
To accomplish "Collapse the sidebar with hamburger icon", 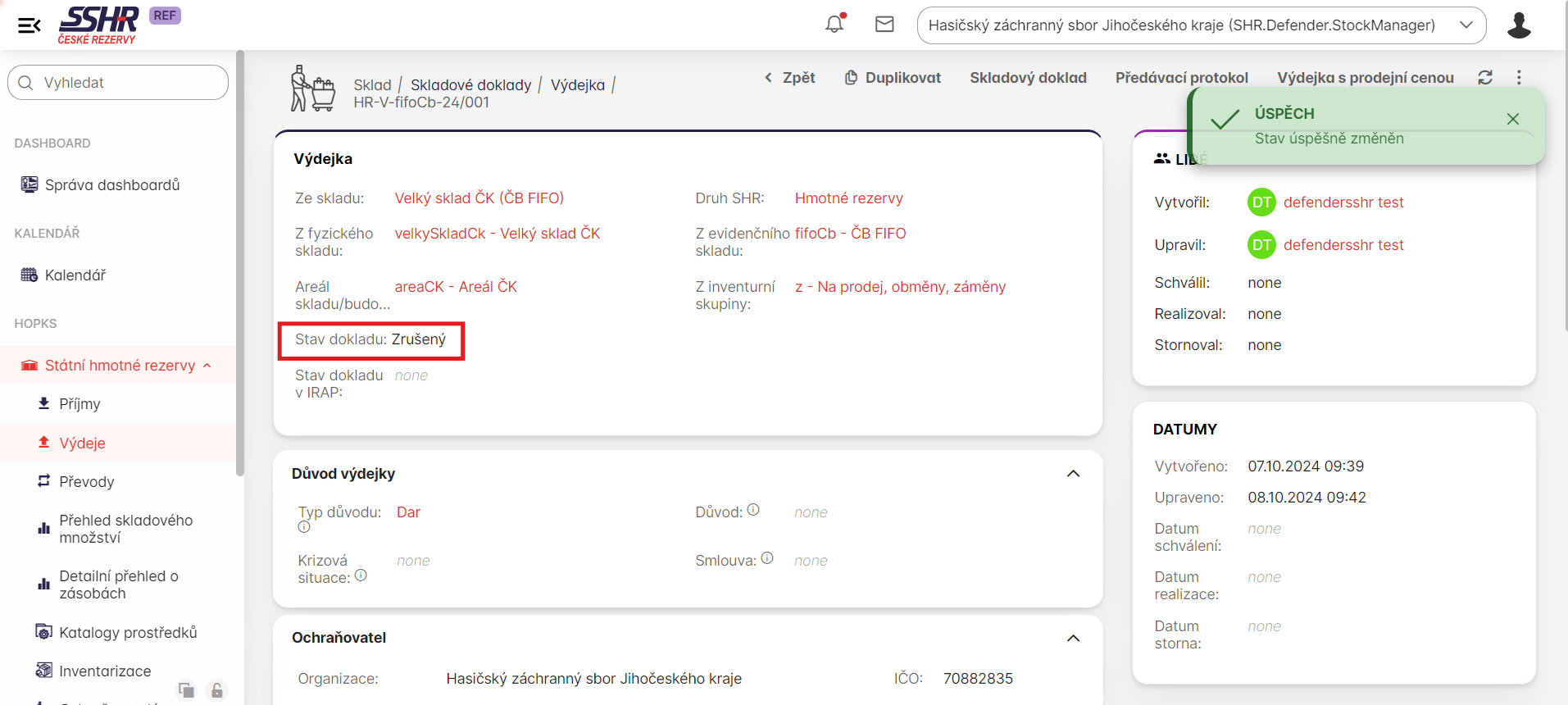I will pos(30,25).
